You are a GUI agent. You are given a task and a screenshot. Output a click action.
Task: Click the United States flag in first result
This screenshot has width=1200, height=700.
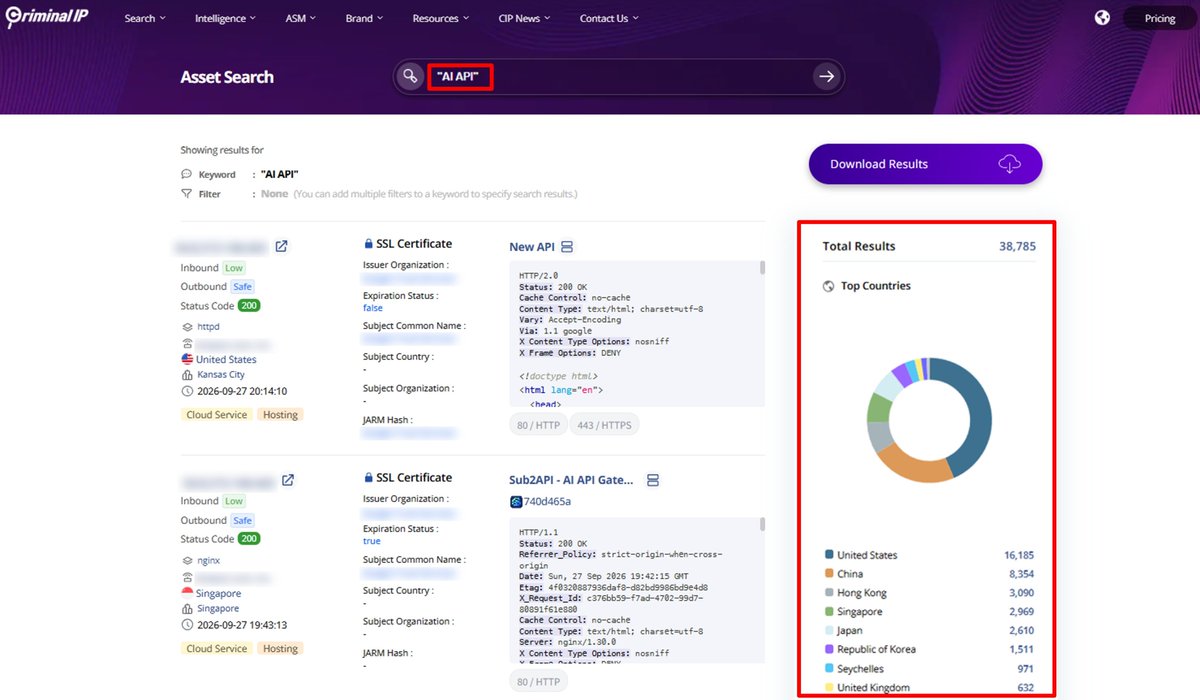(x=187, y=359)
